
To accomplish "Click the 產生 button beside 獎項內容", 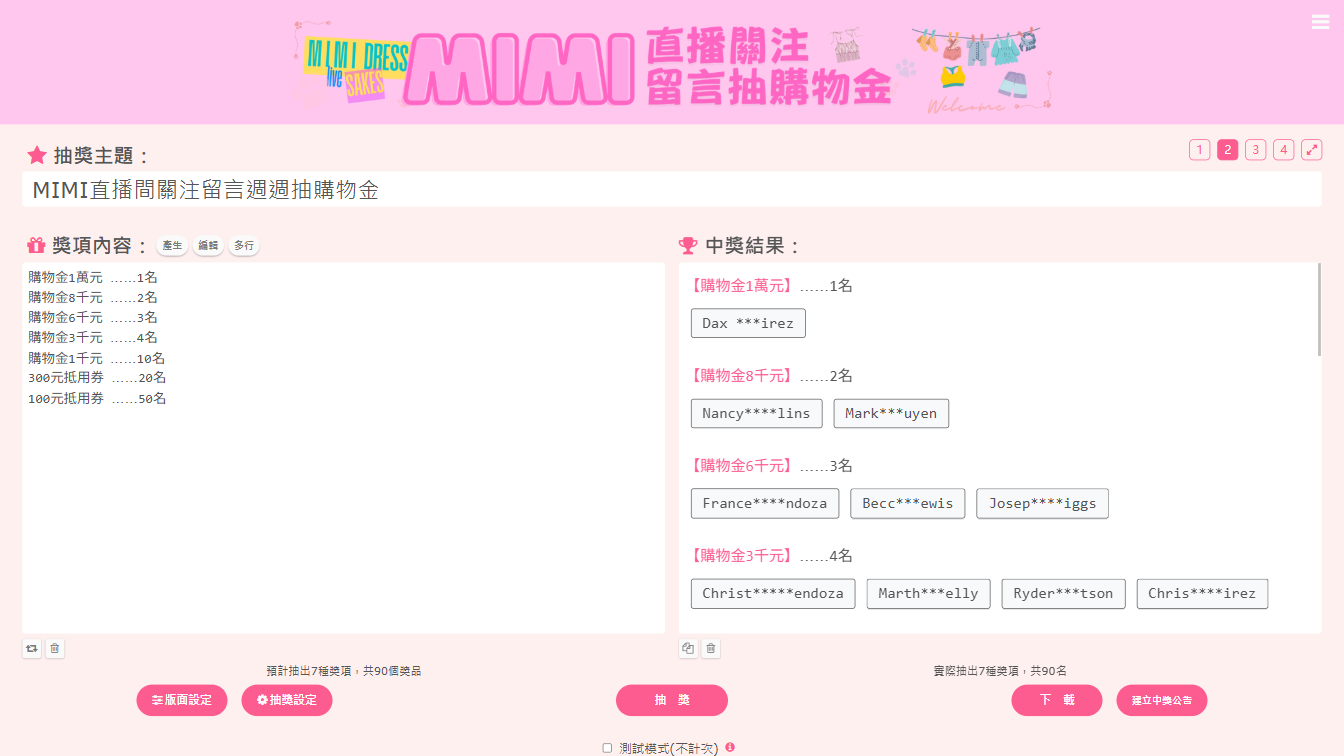I will [x=172, y=246].
